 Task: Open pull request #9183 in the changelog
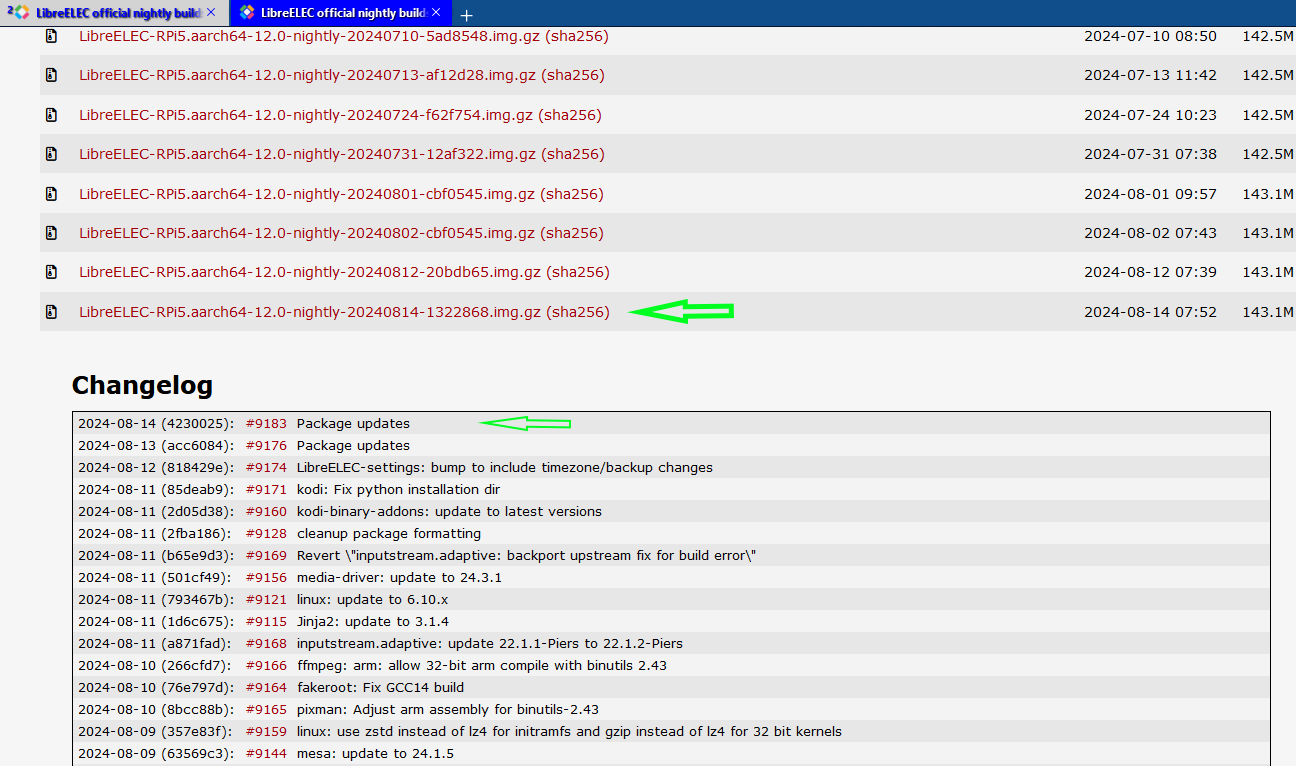point(266,424)
